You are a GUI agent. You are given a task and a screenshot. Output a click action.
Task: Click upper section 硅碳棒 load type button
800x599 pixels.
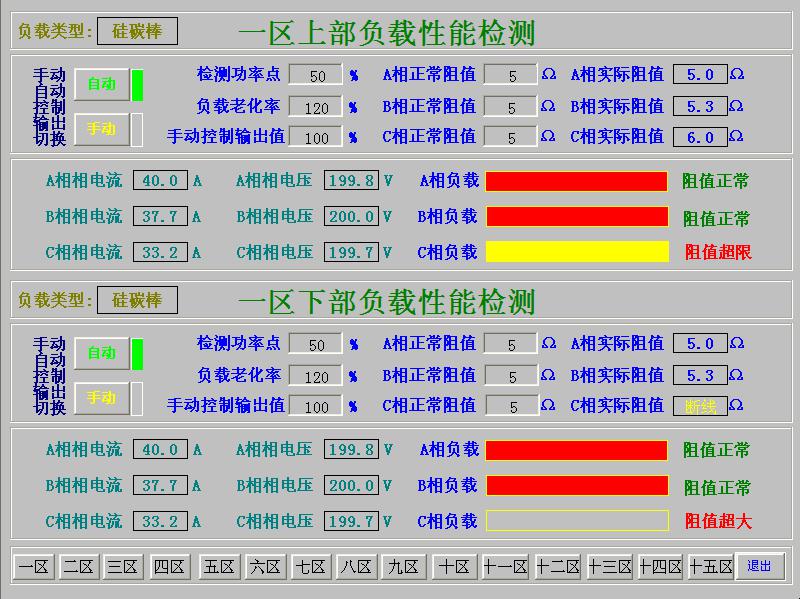137,31
